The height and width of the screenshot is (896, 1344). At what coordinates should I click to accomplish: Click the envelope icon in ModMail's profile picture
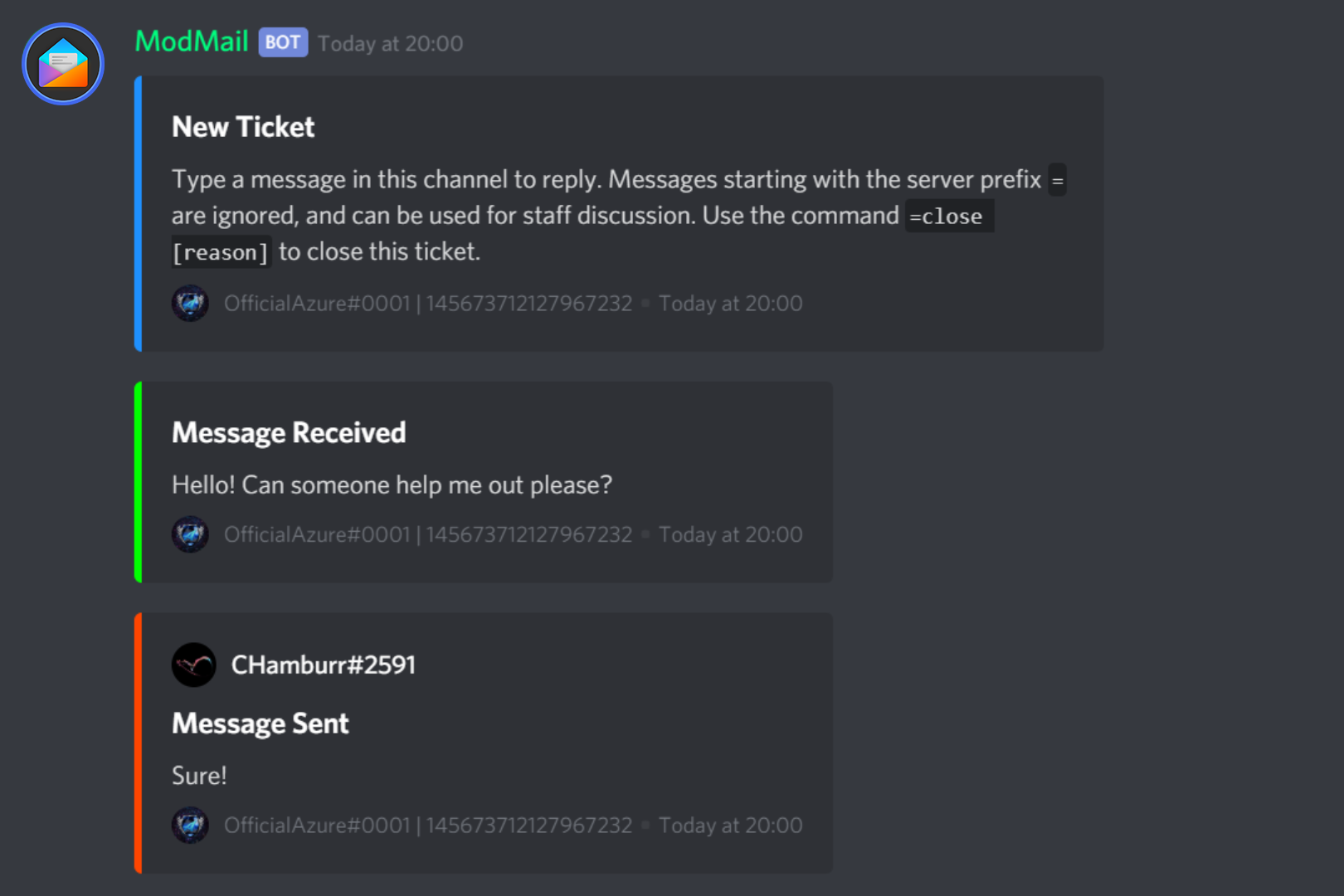pyautogui.click(x=62, y=62)
